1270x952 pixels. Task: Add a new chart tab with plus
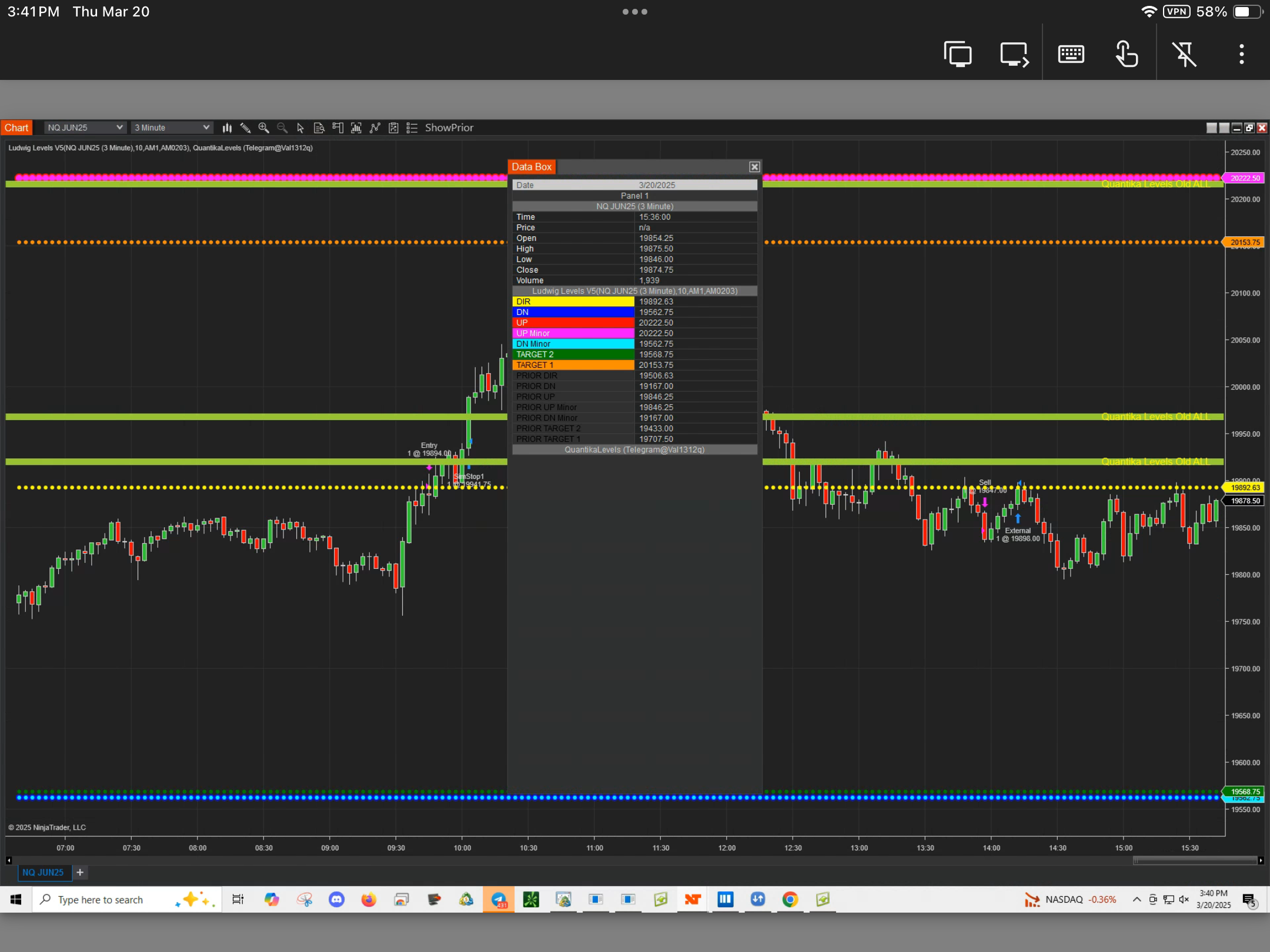(x=80, y=872)
